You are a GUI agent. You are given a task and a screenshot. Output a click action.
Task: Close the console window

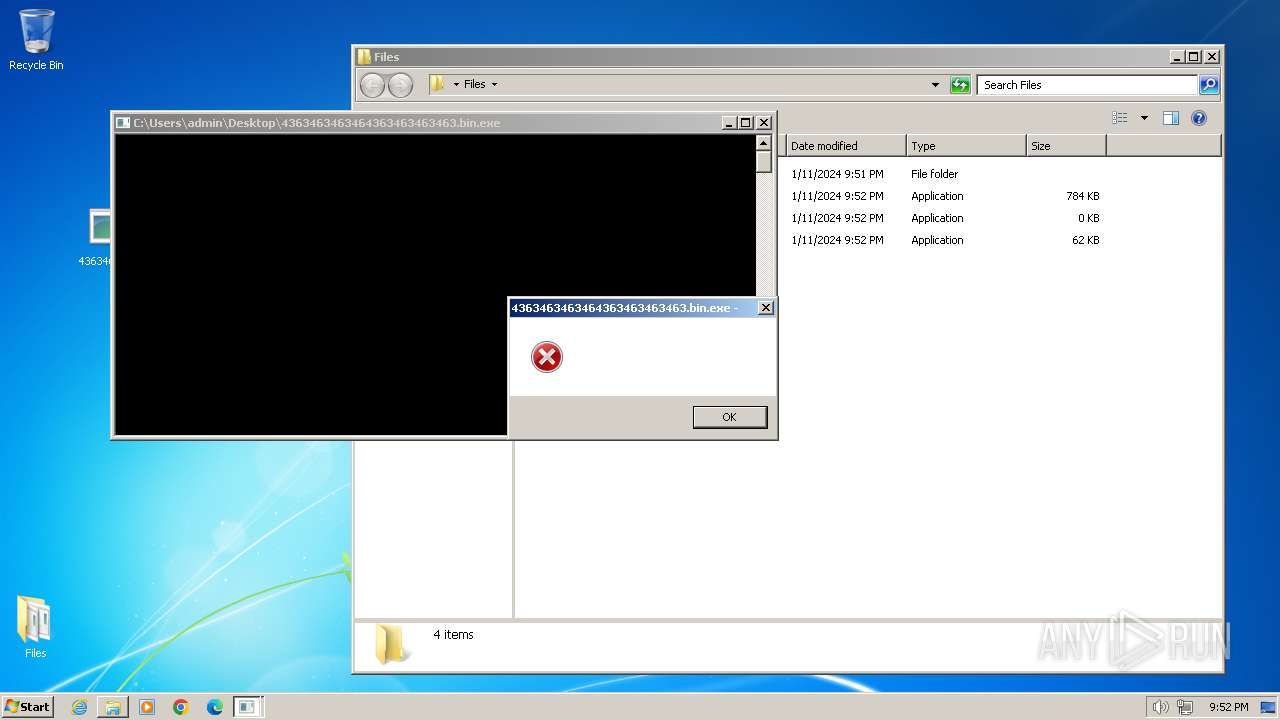click(x=764, y=123)
